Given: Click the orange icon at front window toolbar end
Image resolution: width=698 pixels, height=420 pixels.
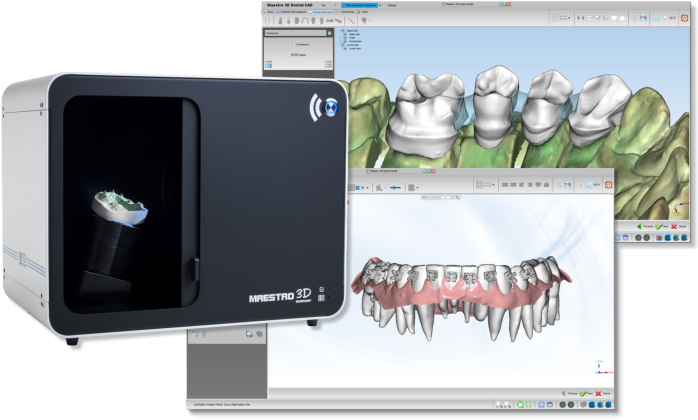Looking at the screenshot, I should 609,185.
